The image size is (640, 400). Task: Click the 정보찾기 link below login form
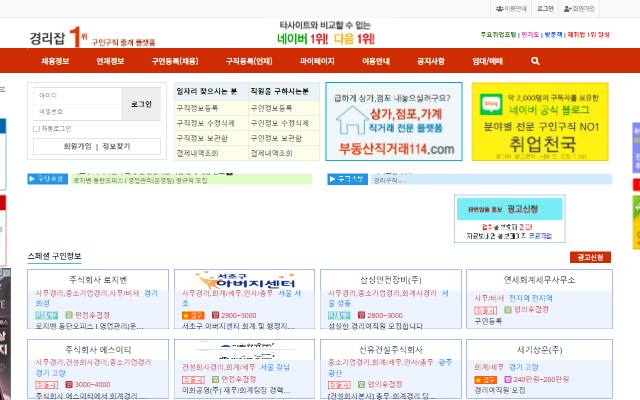tap(116, 146)
